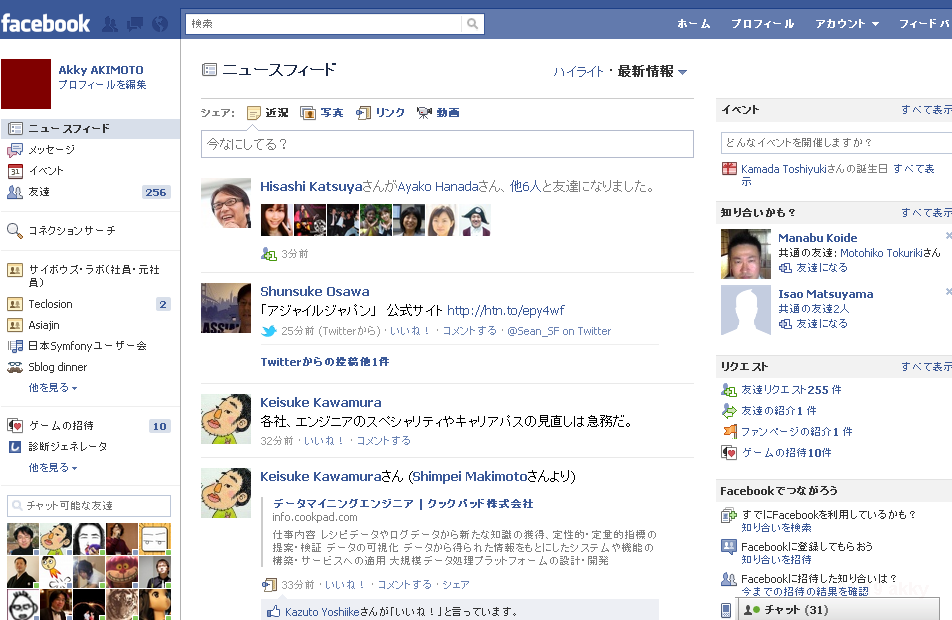This screenshot has height=620, width=952.
Task: Switch to the ハイライト feed view
Action: [x=579, y=72]
